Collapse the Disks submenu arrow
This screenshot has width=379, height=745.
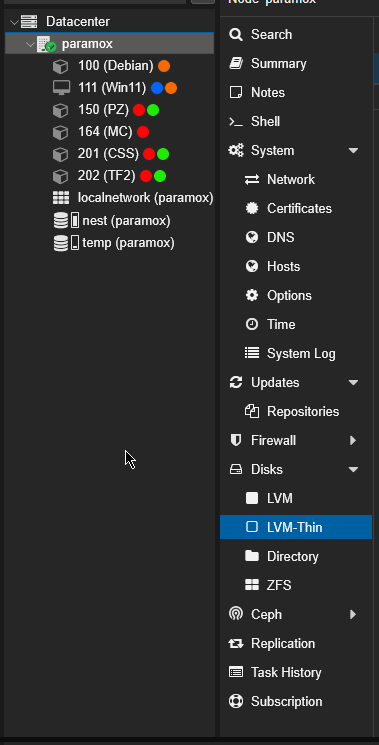pos(353,470)
